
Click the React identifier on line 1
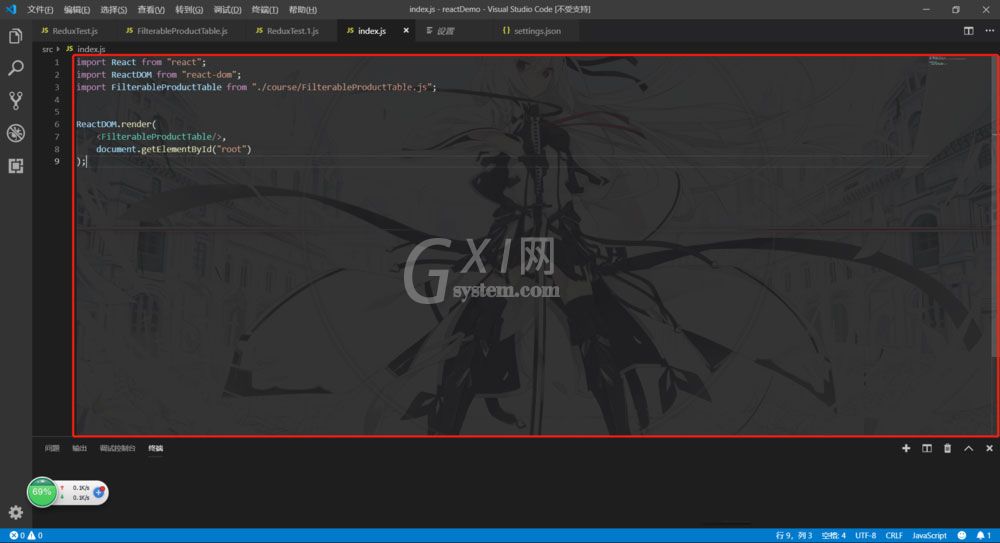pos(123,62)
